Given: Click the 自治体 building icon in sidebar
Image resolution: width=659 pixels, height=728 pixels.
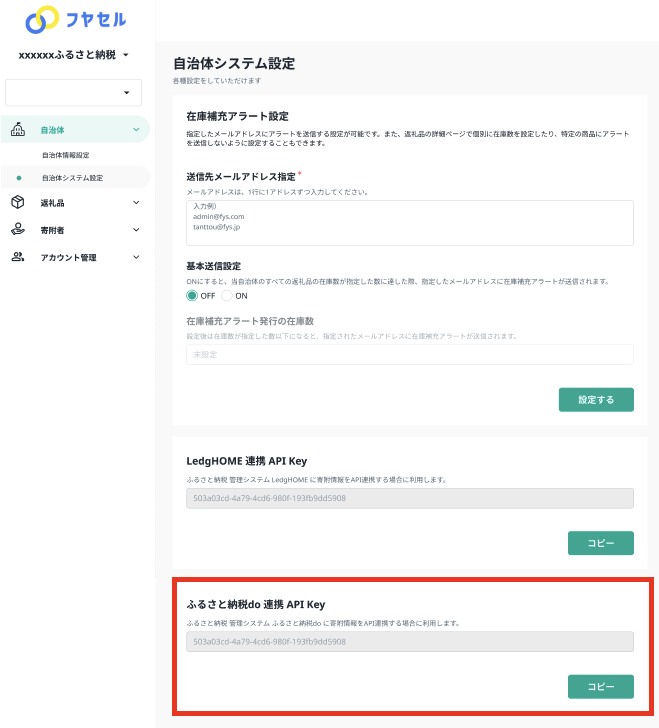Looking at the screenshot, I should pos(18,129).
